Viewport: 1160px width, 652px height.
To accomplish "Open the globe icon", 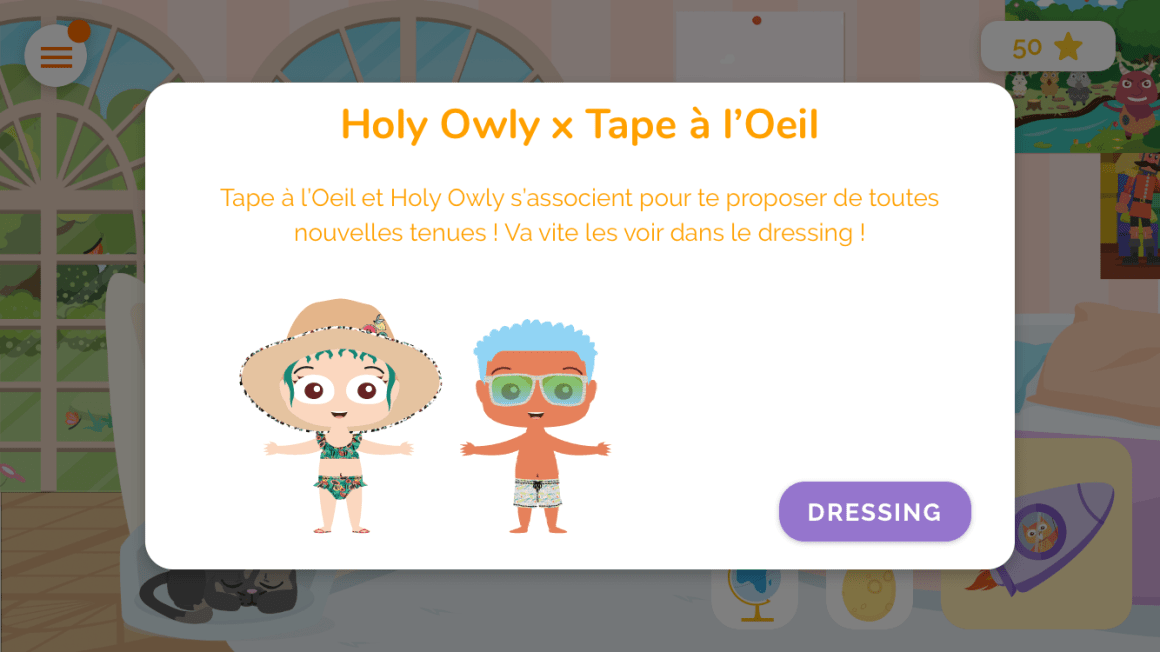I will pyautogui.click(x=754, y=596).
